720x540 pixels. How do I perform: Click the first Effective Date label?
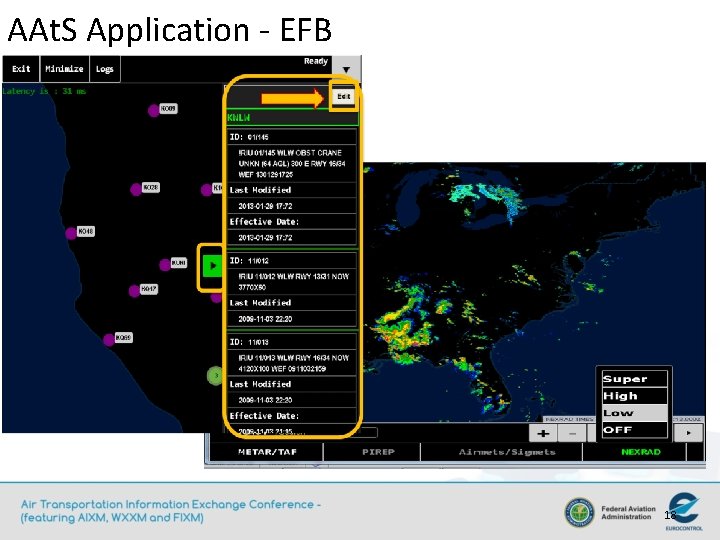264,222
